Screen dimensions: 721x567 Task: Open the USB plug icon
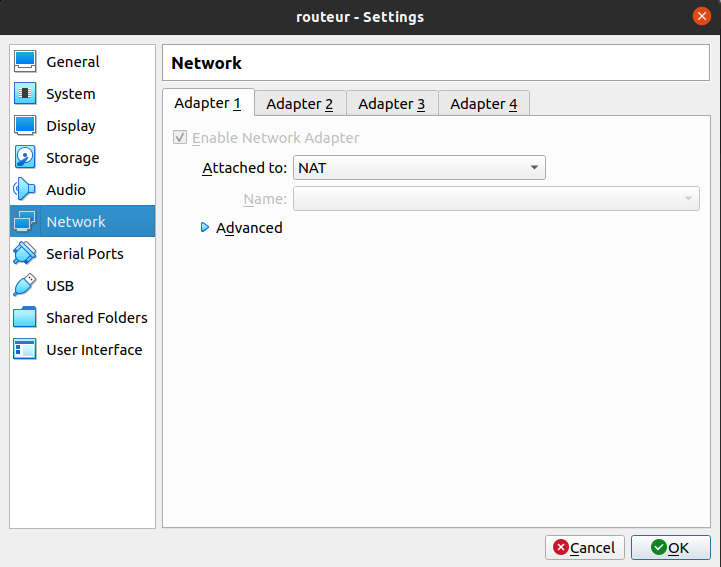(x=26, y=286)
